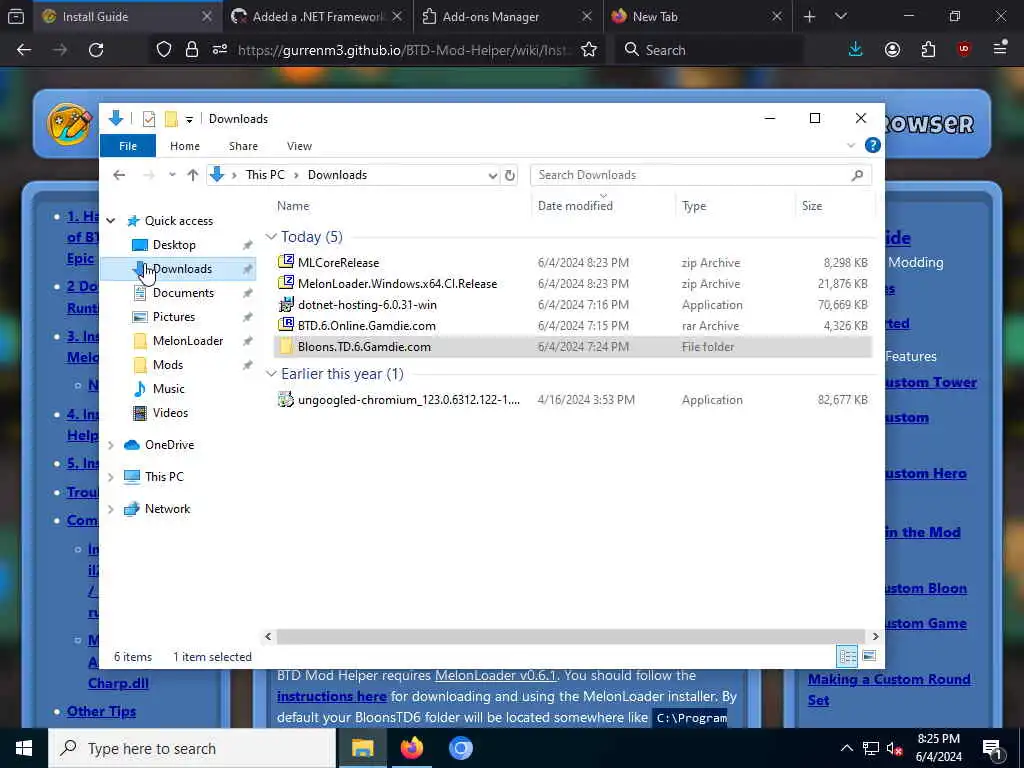1024x768 pixels.
Task: Open Customize Quick Access Toolbar dropdown
Action: pyautogui.click(x=189, y=120)
